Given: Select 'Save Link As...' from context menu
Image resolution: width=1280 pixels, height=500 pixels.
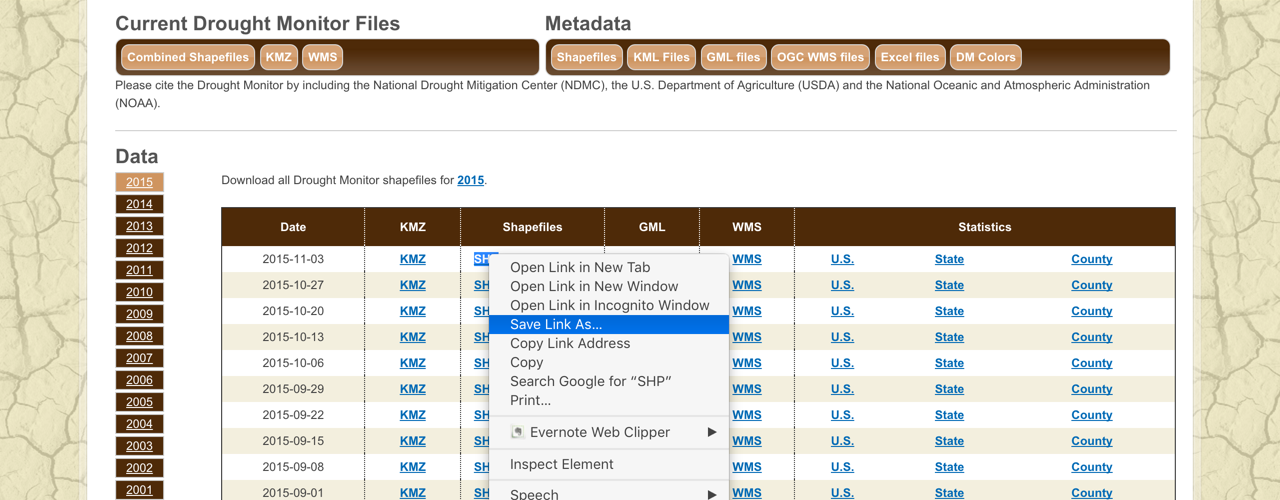Looking at the screenshot, I should tap(556, 324).
